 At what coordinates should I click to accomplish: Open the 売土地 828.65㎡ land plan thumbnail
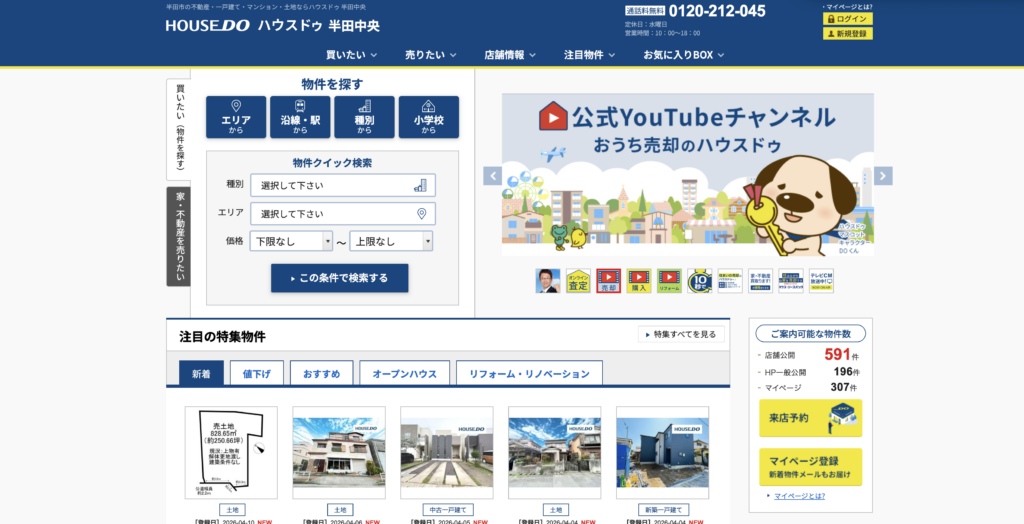pos(231,453)
